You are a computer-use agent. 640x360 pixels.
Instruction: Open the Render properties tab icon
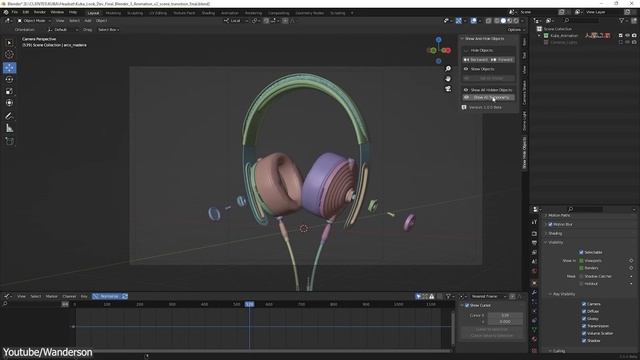coord(534,234)
